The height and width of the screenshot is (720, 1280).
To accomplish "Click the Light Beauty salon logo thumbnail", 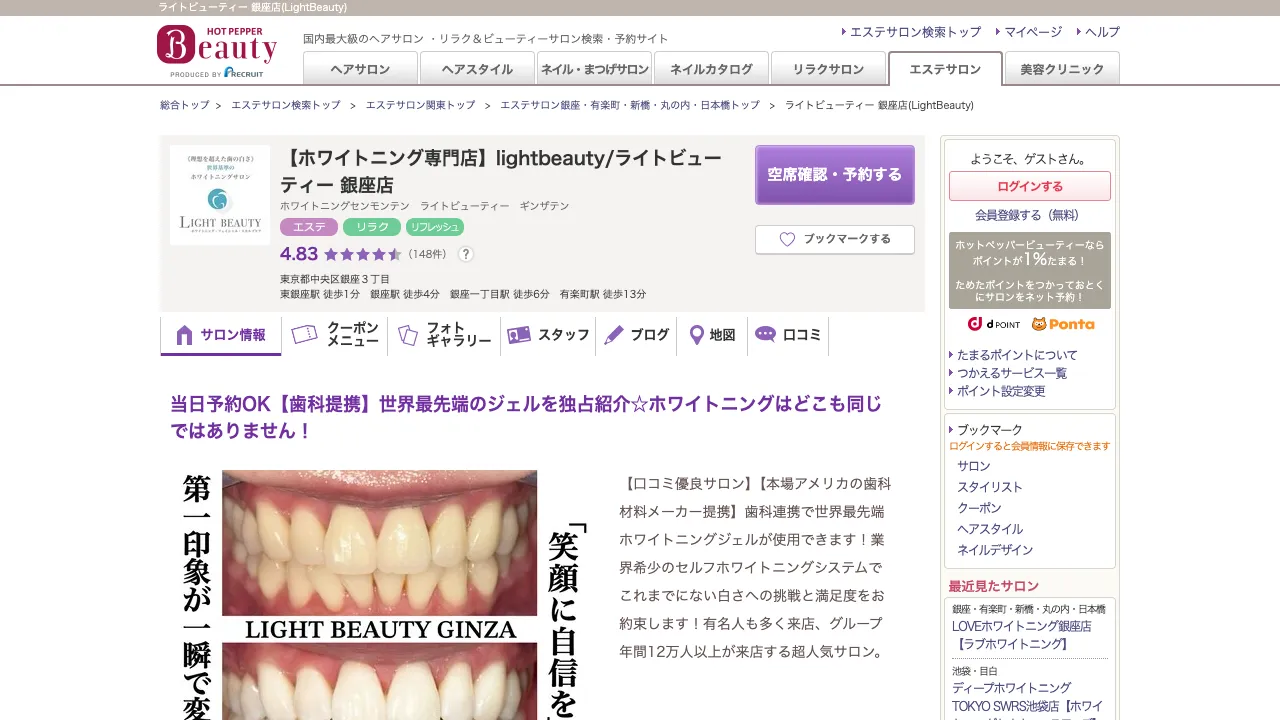I will point(220,195).
